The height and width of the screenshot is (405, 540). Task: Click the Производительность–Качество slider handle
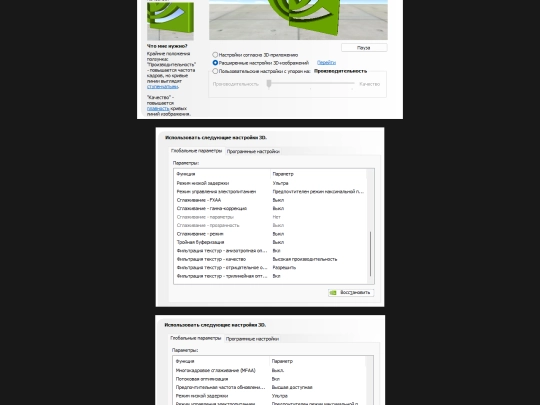(x=269, y=84)
